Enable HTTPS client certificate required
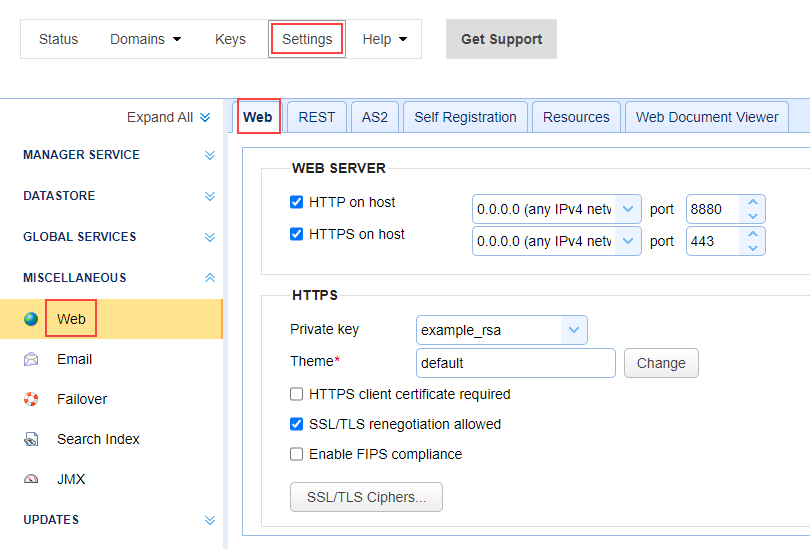 pyautogui.click(x=296, y=394)
